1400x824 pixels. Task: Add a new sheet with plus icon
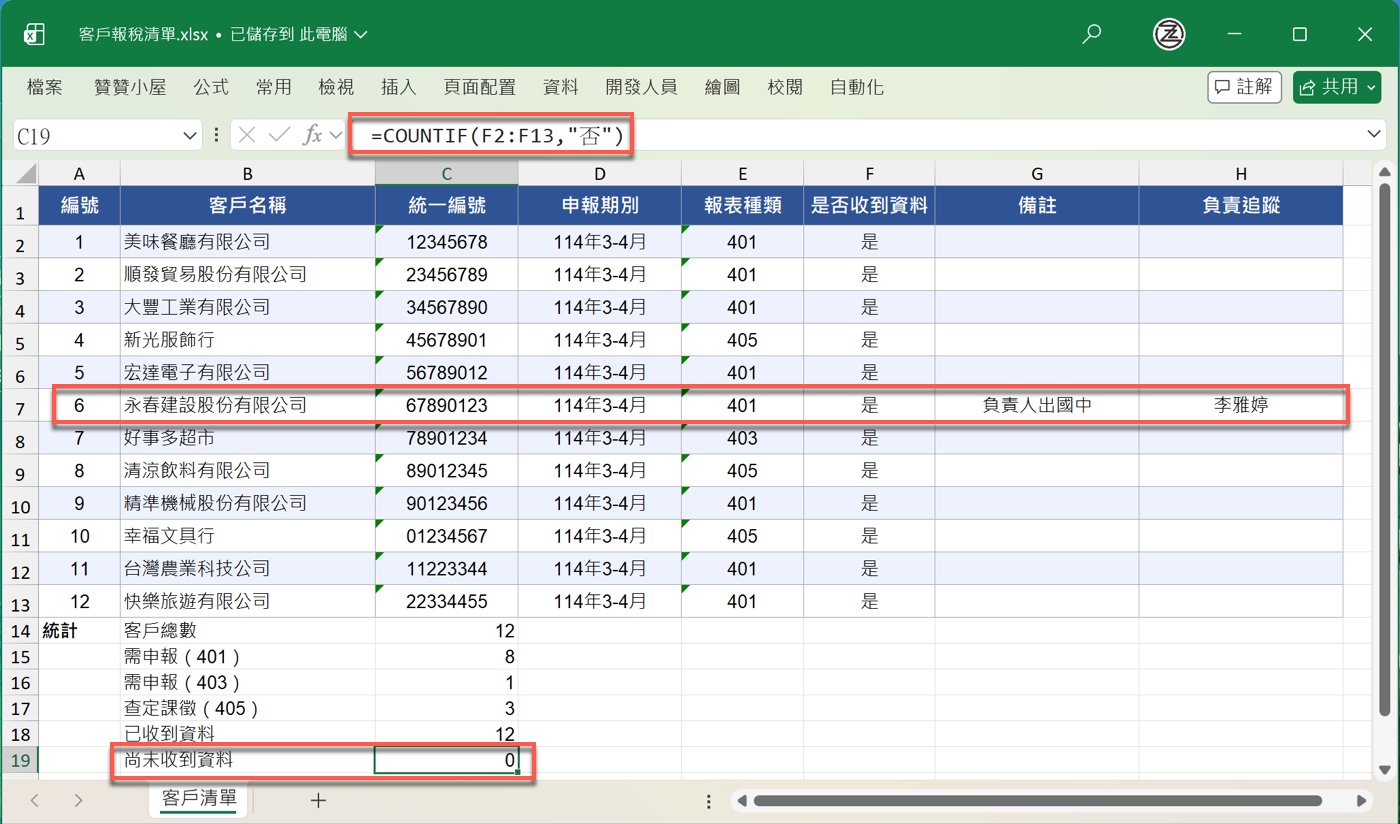318,800
